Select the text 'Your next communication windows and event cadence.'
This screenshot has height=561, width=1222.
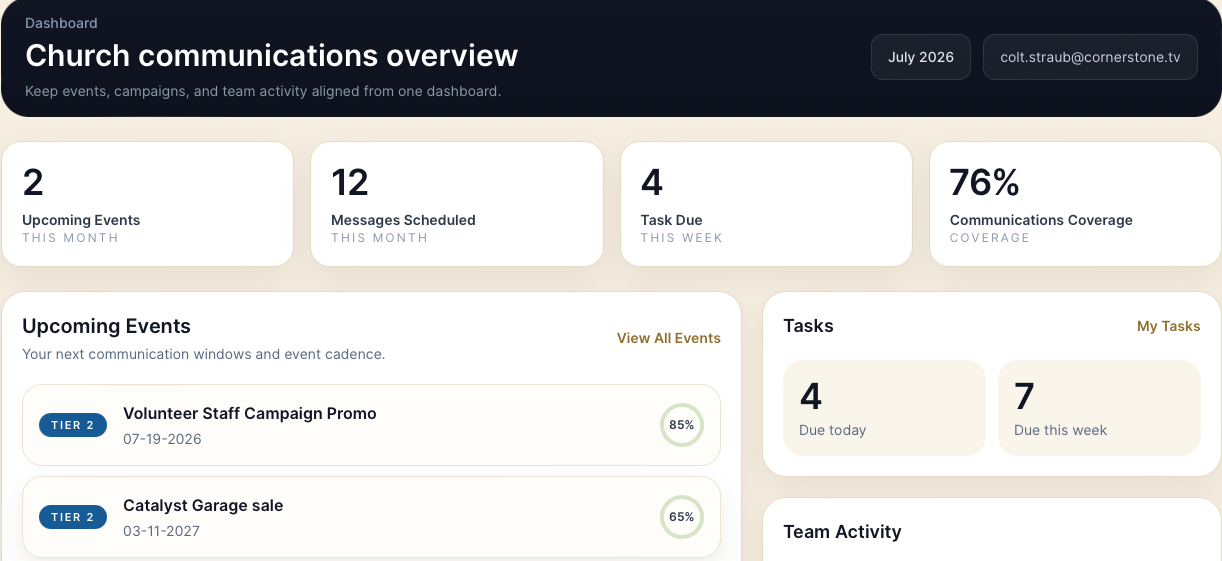tap(203, 354)
